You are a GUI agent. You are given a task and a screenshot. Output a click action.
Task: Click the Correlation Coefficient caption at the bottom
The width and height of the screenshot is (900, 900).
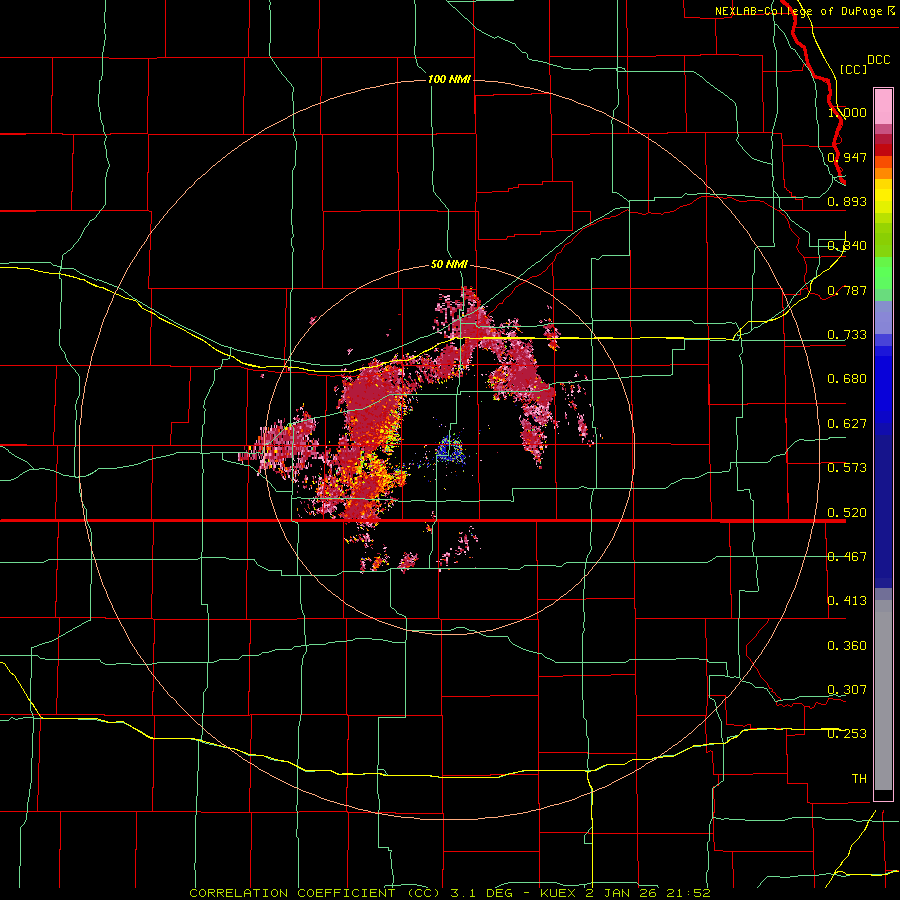coord(450,893)
